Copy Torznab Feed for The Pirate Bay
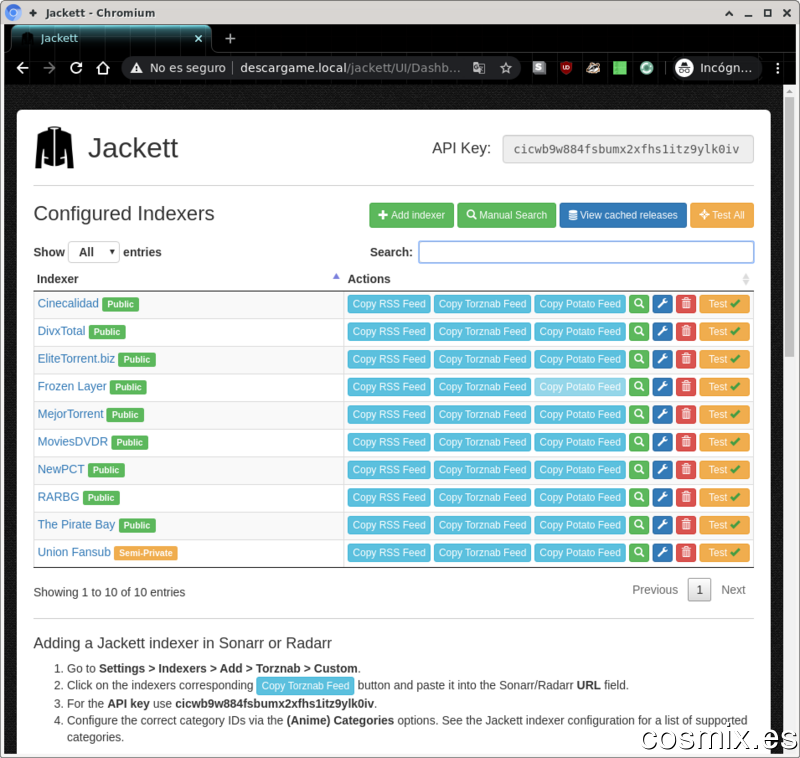 coord(482,525)
